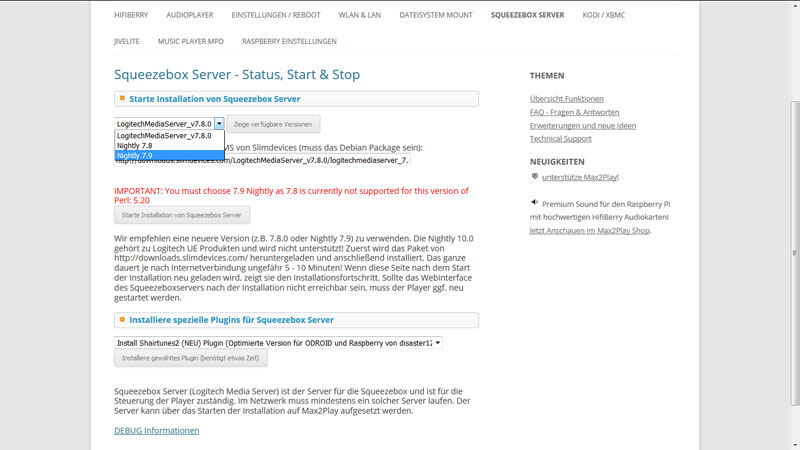Open FAQ - Fragen & Antworten link
Image resolution: width=800 pixels, height=450 pixels.
pyautogui.click(x=574, y=112)
